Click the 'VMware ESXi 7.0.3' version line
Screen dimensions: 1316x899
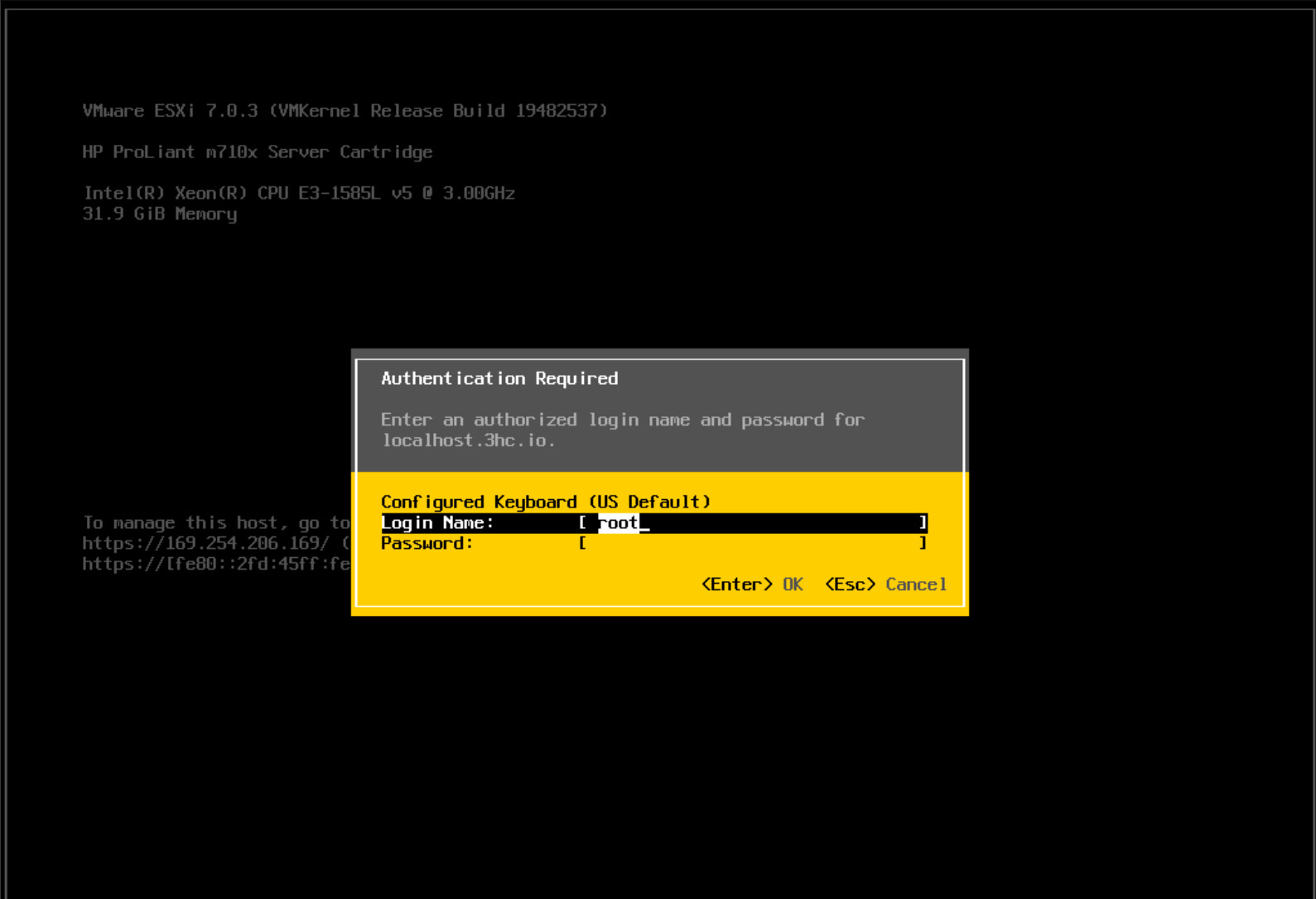coord(345,110)
